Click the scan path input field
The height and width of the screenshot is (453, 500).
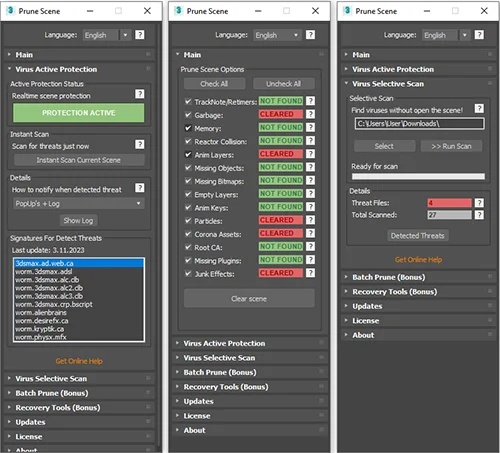(x=419, y=124)
